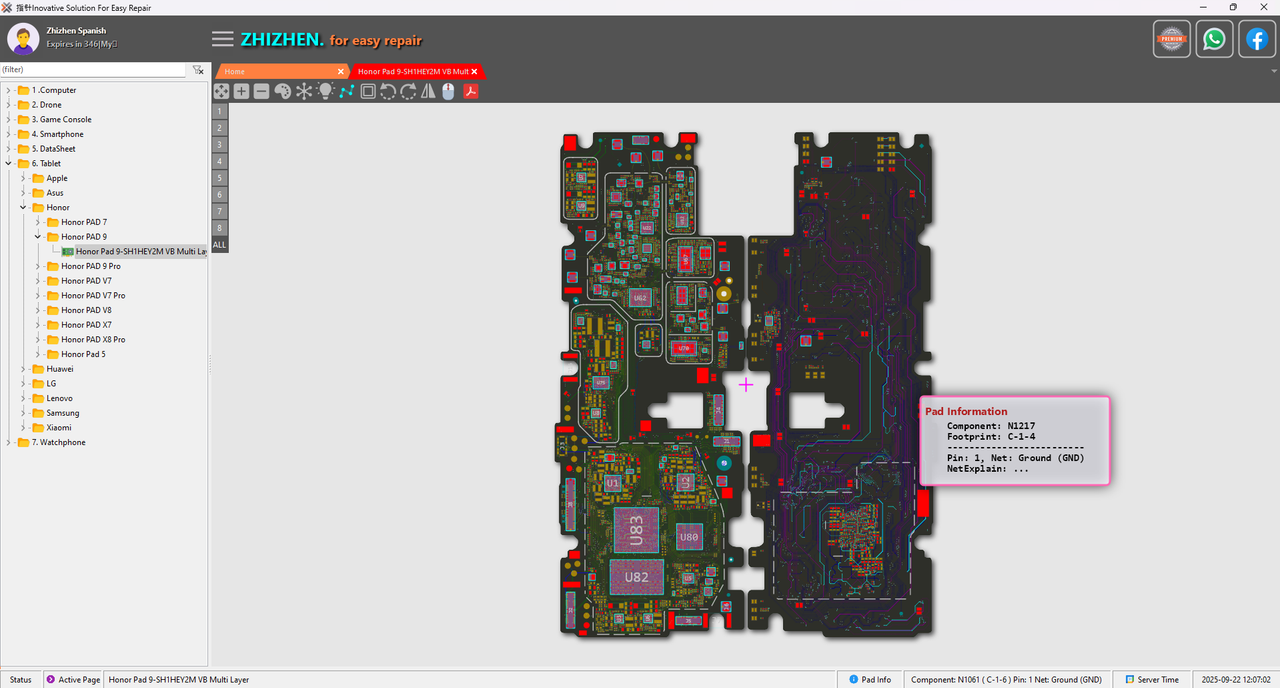
Task: Select the net trace line tool
Action: coord(347,91)
